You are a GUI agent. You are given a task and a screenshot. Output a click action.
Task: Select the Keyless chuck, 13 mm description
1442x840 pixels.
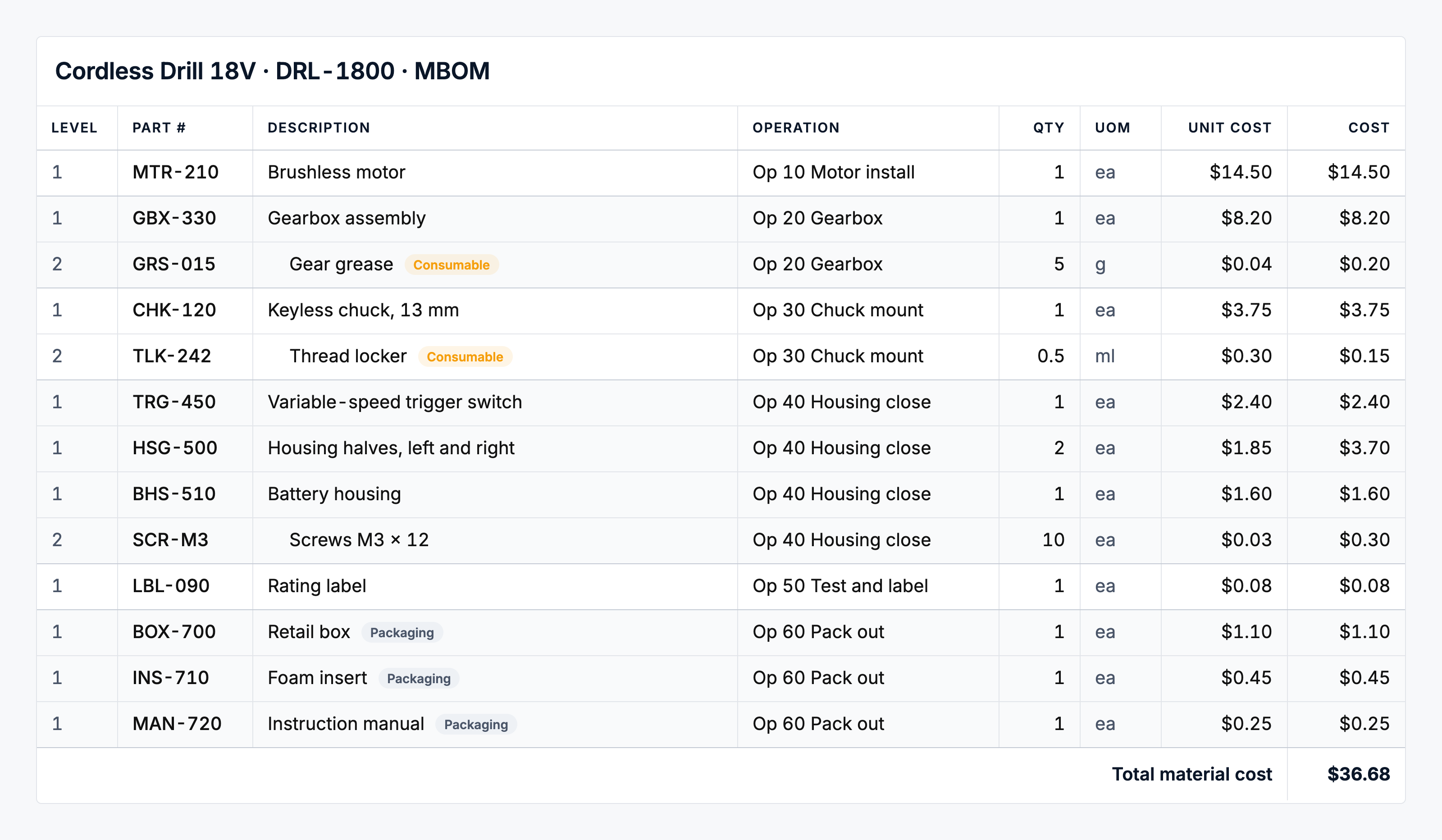[363, 310]
